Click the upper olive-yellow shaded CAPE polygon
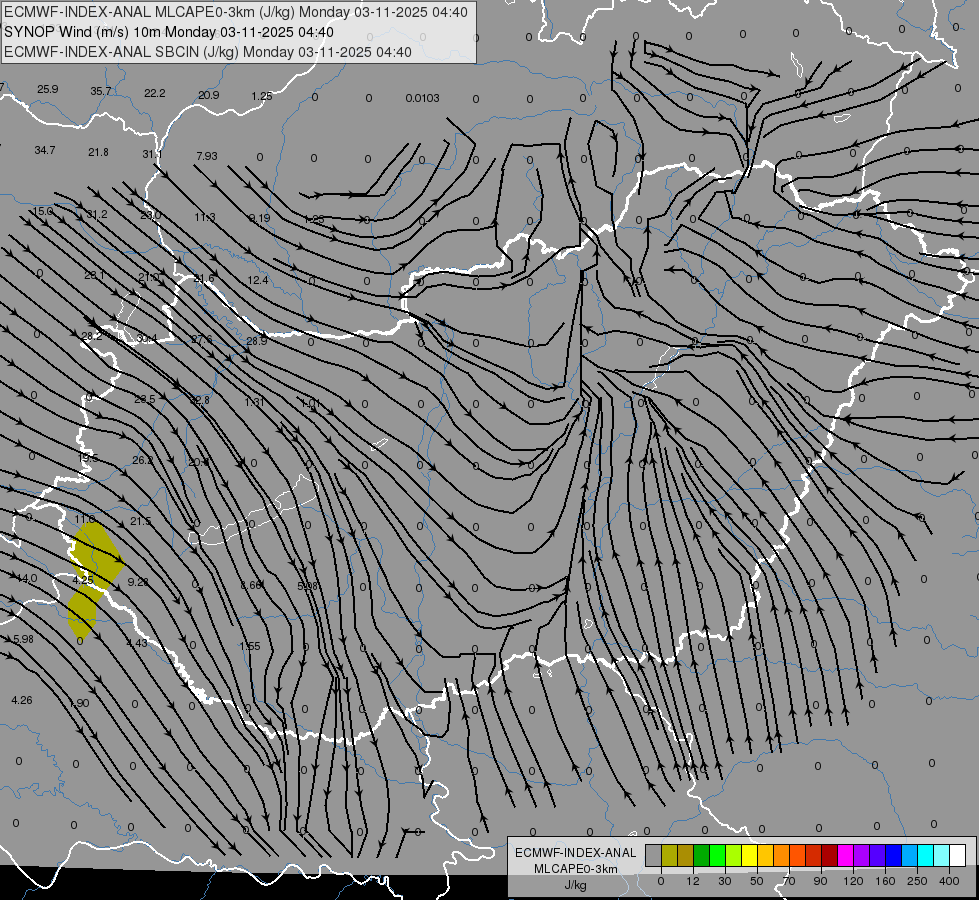979x900 pixels. click(97, 554)
